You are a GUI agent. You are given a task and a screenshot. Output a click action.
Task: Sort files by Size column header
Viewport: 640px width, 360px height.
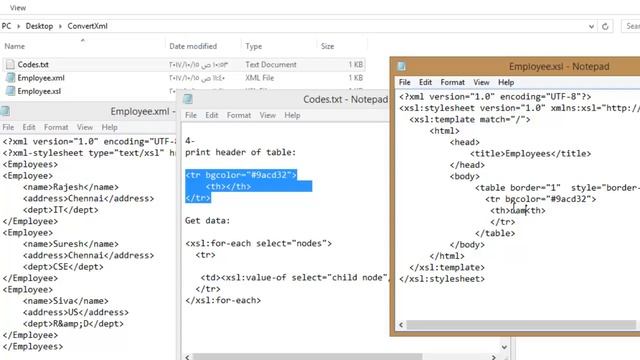point(327,47)
